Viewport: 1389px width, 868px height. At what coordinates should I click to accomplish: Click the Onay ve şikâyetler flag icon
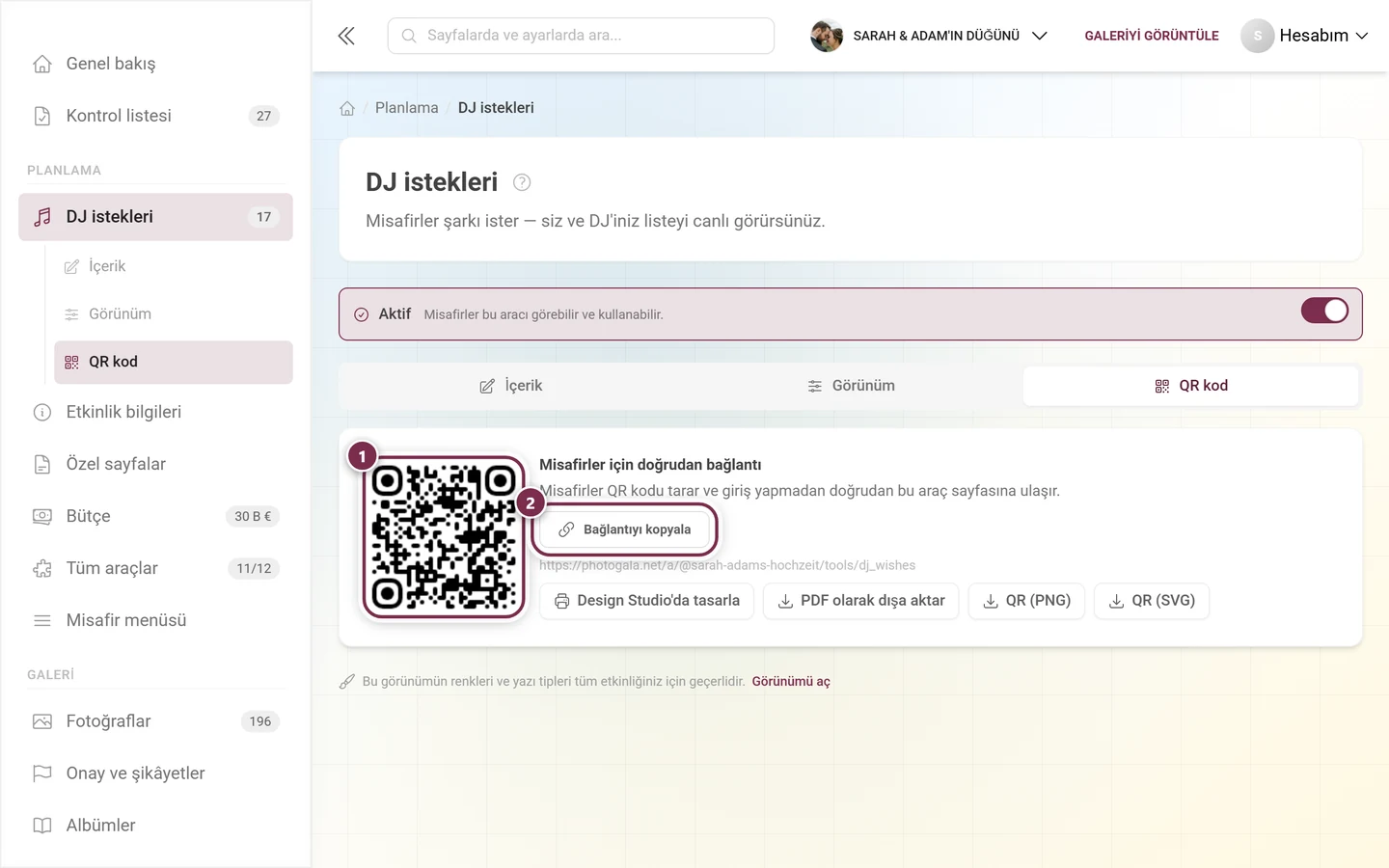tap(42, 773)
